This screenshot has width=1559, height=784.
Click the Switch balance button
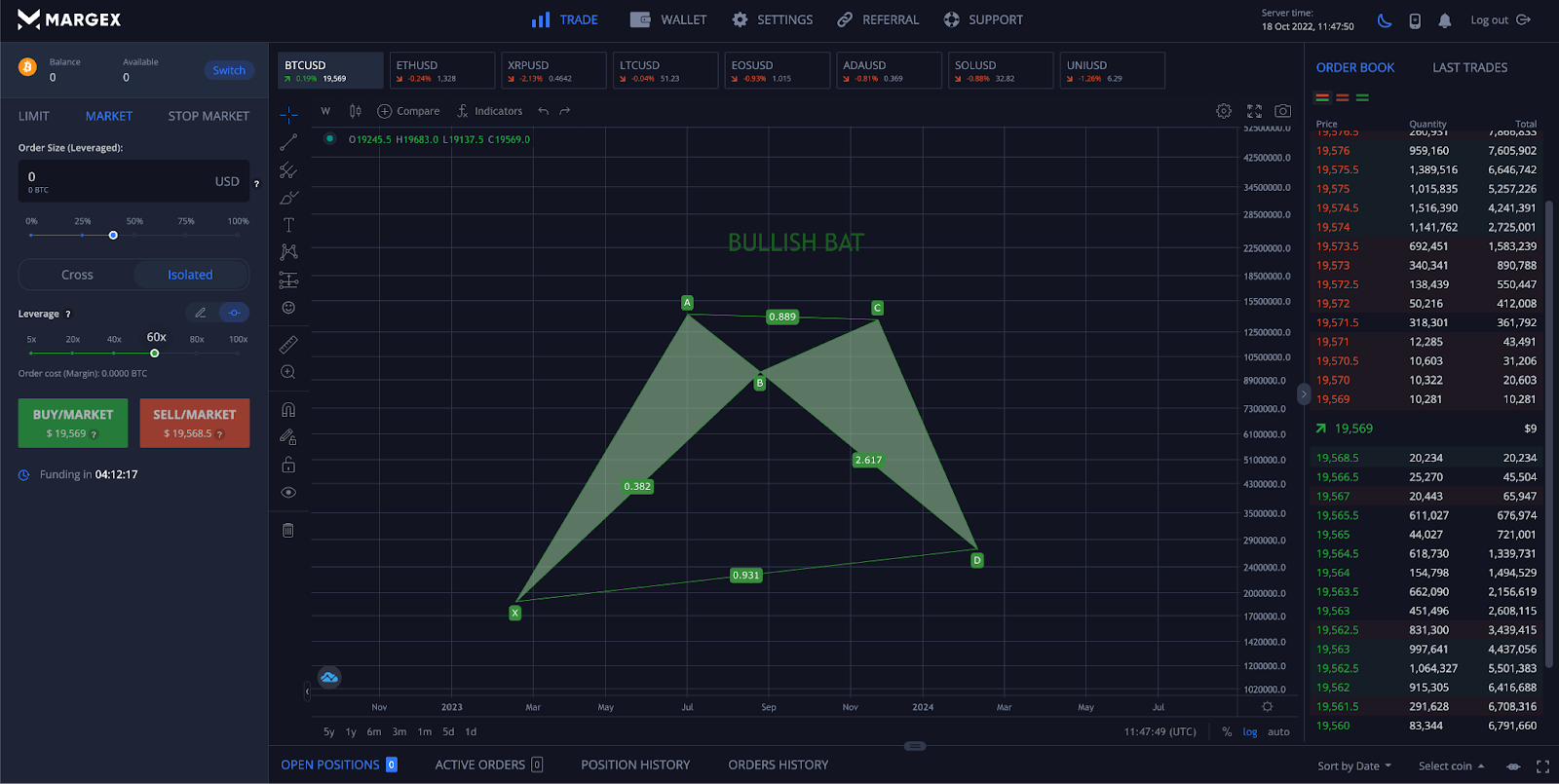point(229,70)
